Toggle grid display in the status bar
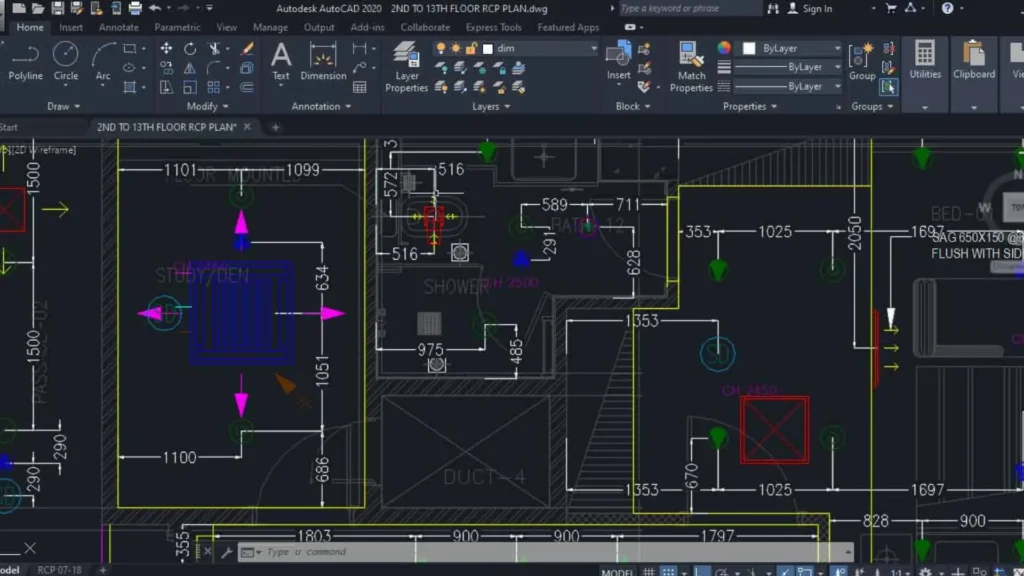The height and width of the screenshot is (576, 1024). coord(649,569)
